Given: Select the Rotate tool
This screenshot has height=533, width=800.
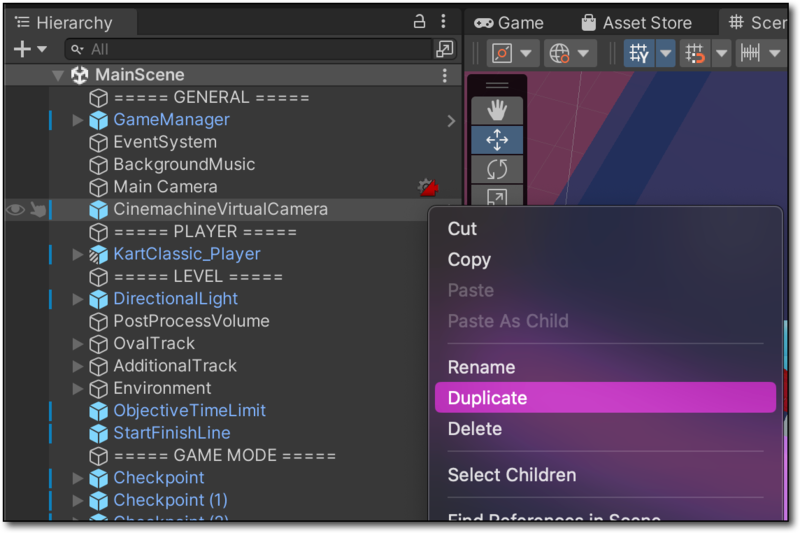Looking at the screenshot, I should pyautogui.click(x=497, y=169).
